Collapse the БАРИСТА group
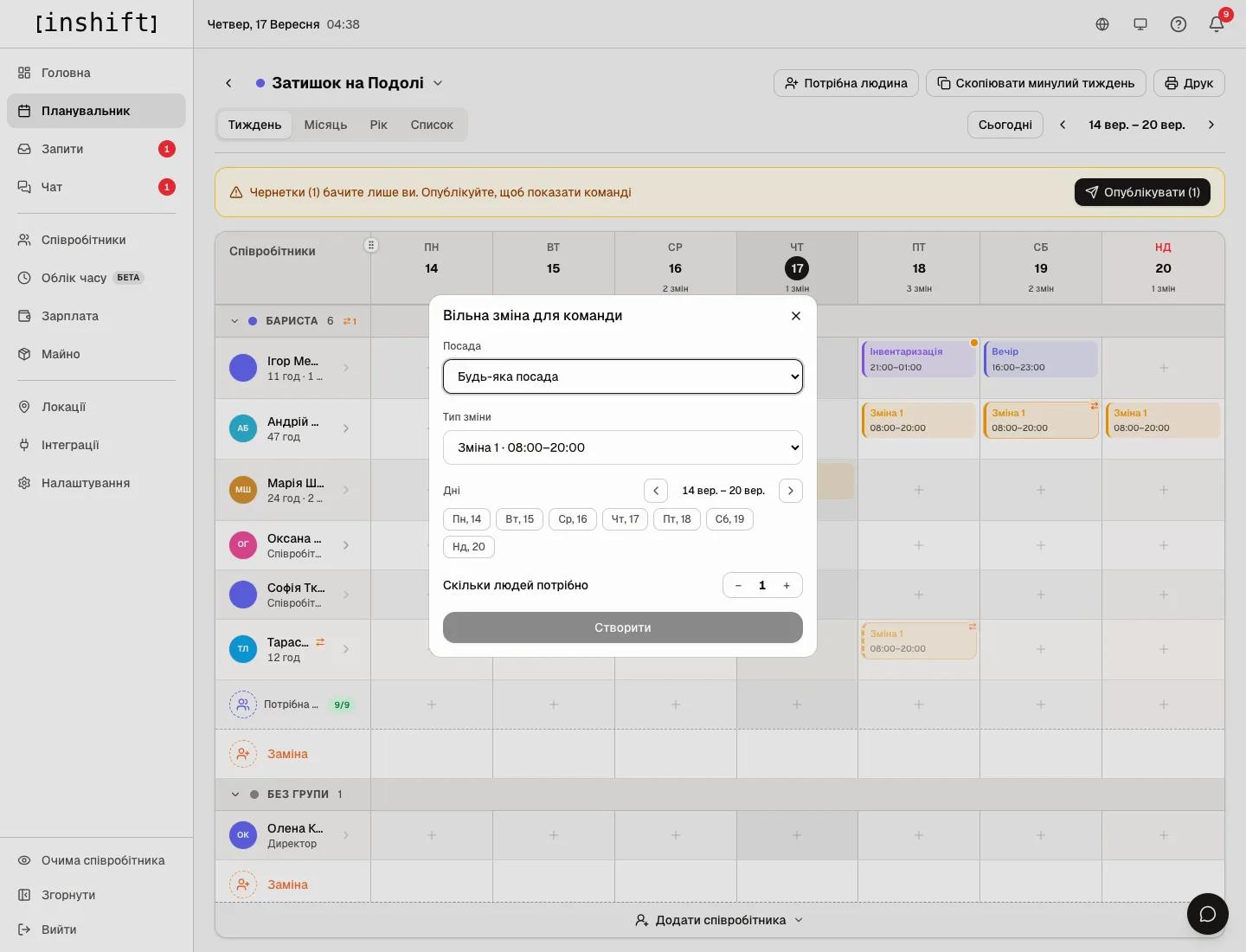Image resolution: width=1246 pixels, height=952 pixels. click(x=234, y=321)
